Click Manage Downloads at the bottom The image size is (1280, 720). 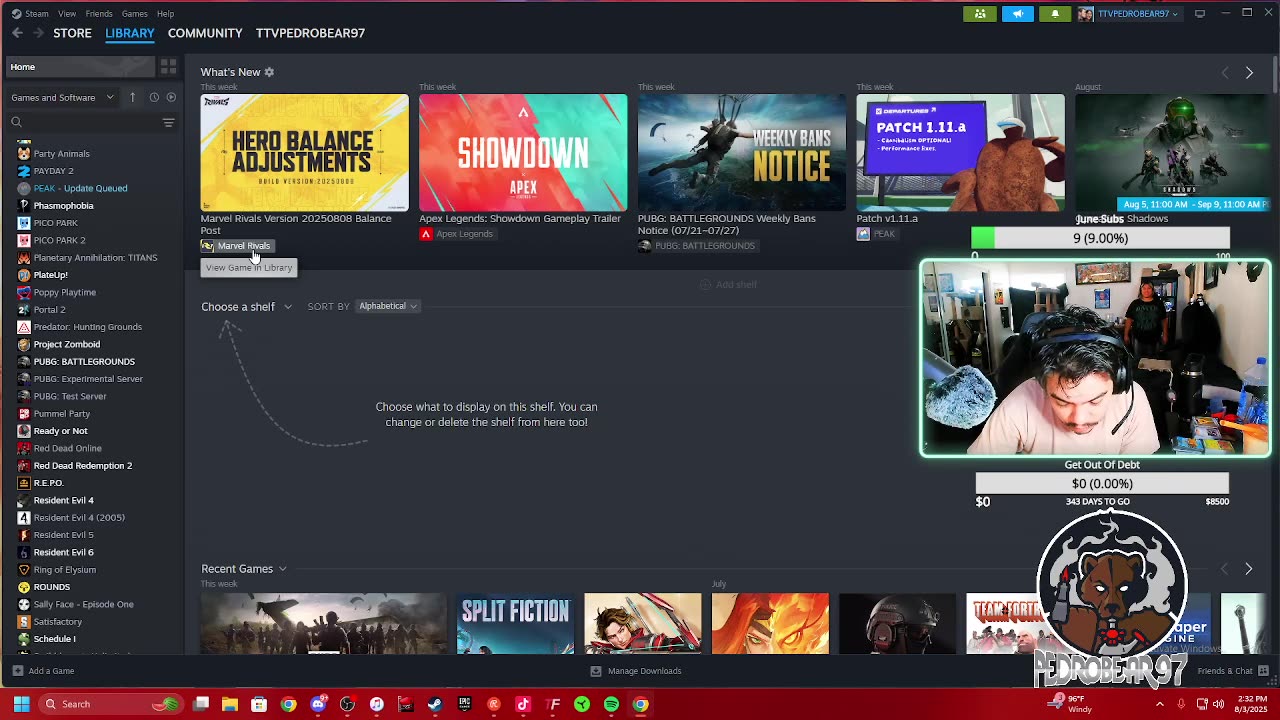[636, 671]
